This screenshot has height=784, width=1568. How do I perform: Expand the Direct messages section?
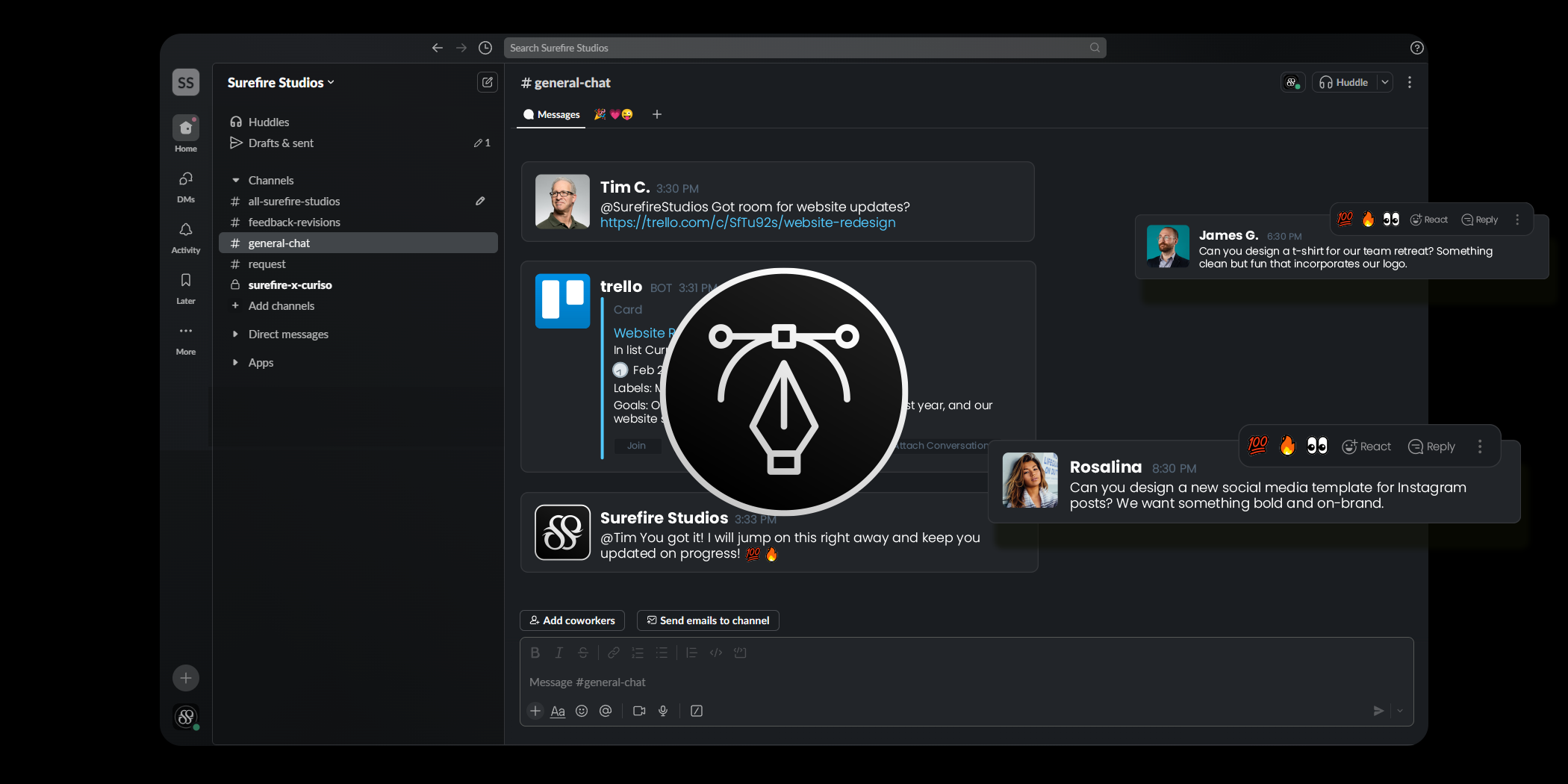click(x=236, y=334)
